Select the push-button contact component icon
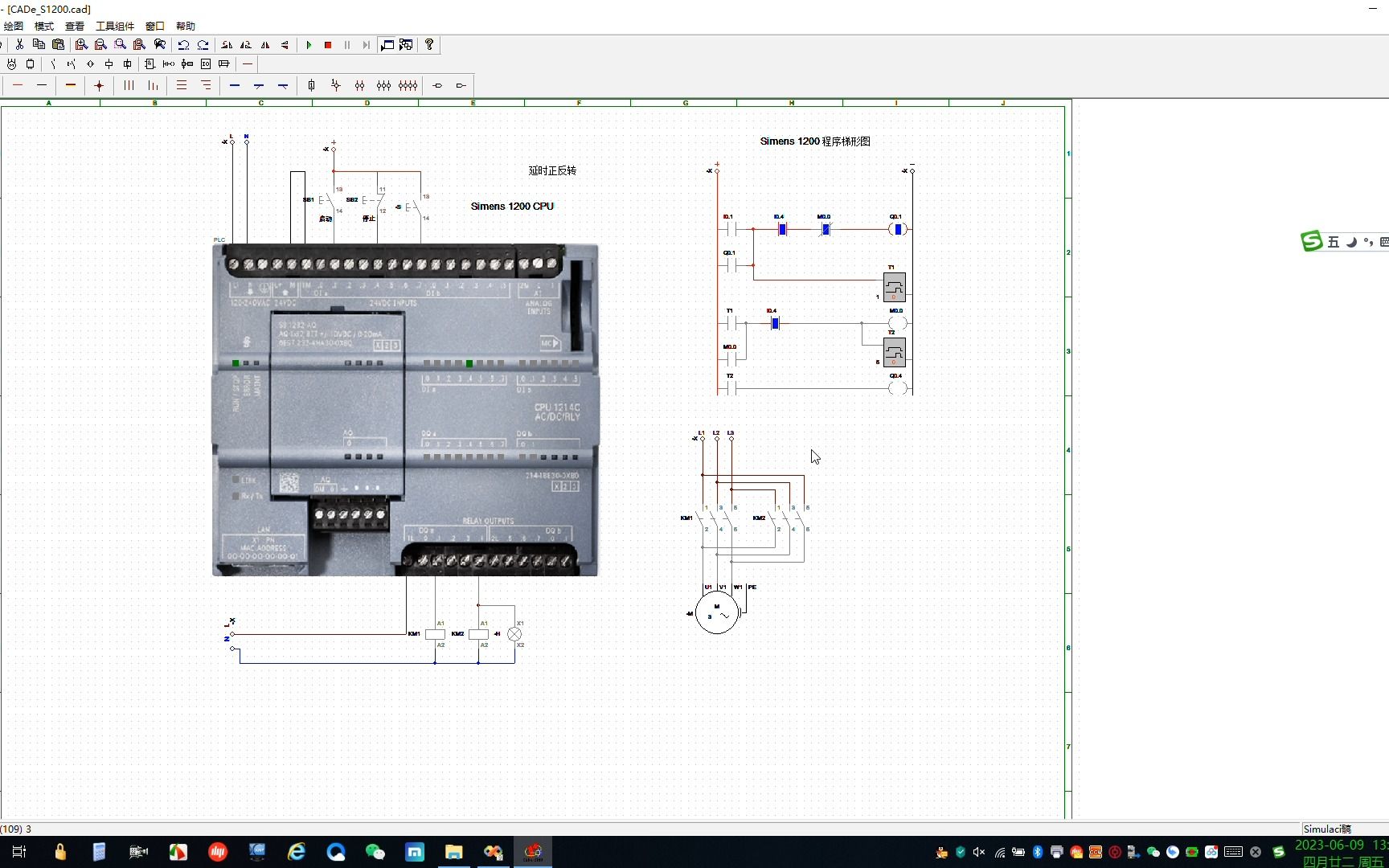1389x868 pixels. [72, 63]
